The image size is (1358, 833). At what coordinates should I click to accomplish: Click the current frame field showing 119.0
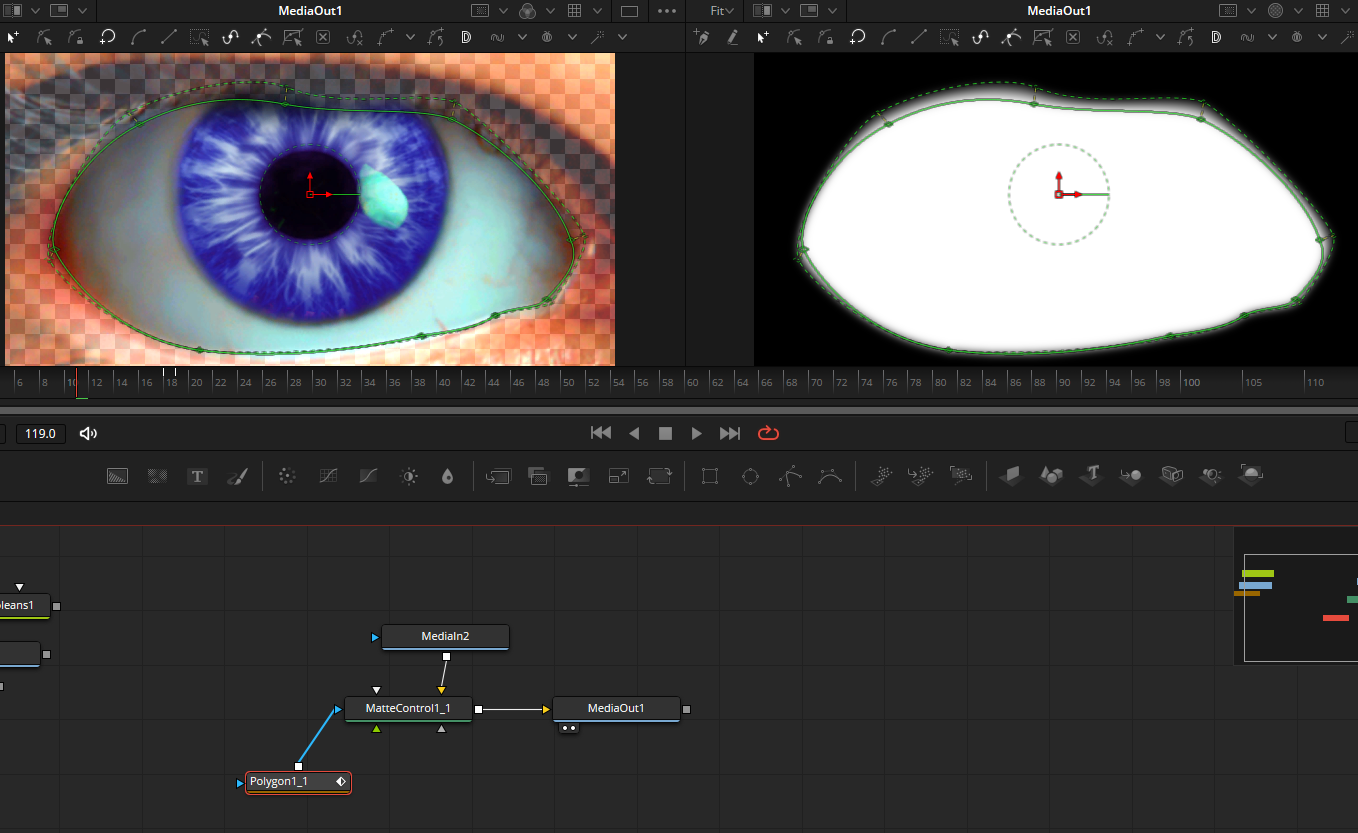point(42,433)
